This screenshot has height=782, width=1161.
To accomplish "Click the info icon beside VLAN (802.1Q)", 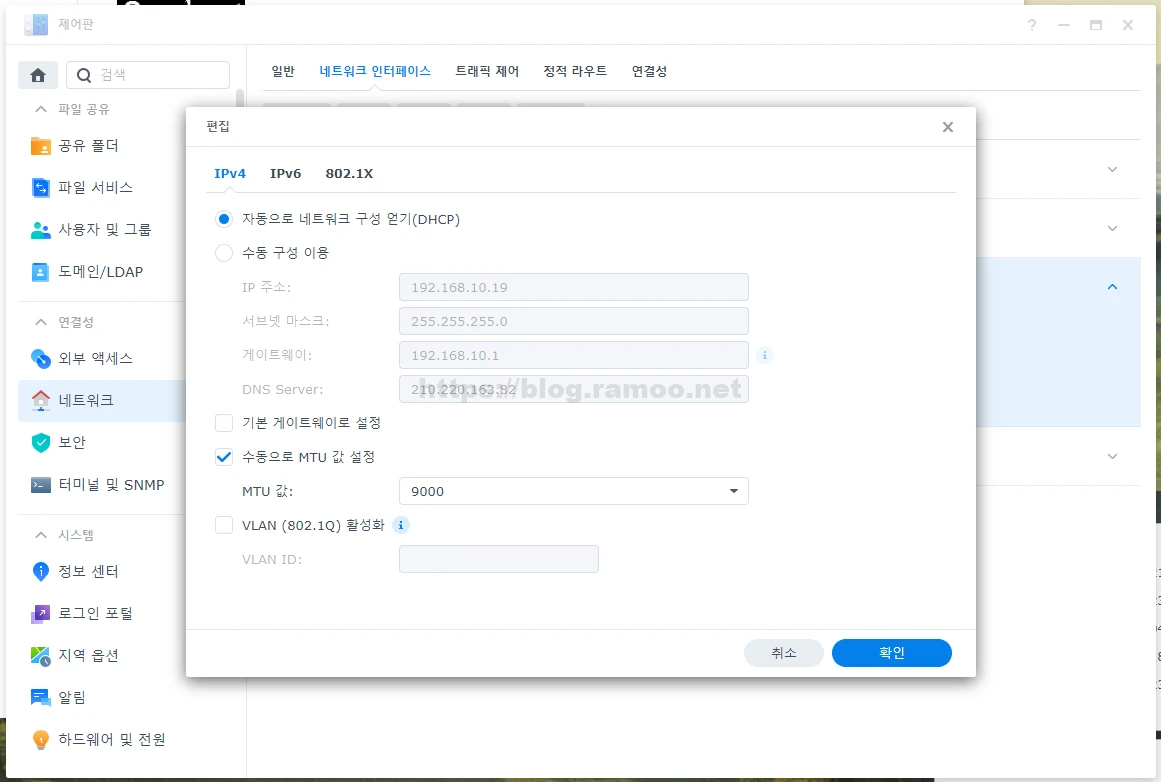I will (x=401, y=525).
